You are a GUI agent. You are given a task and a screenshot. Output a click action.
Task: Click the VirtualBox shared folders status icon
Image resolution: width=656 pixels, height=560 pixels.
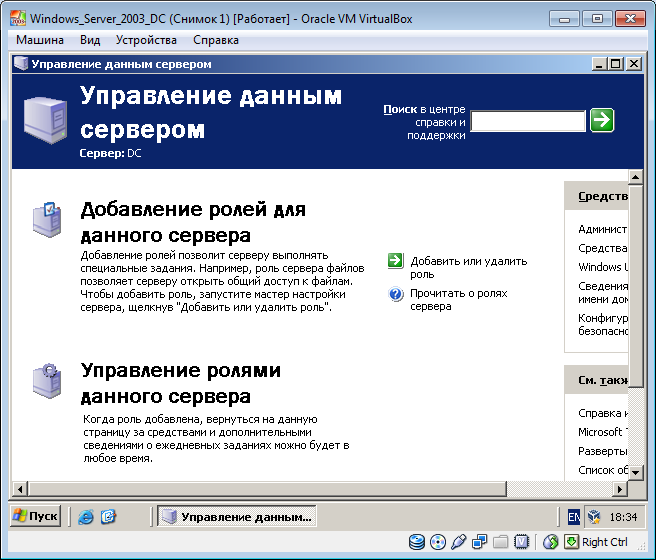click(x=500, y=542)
